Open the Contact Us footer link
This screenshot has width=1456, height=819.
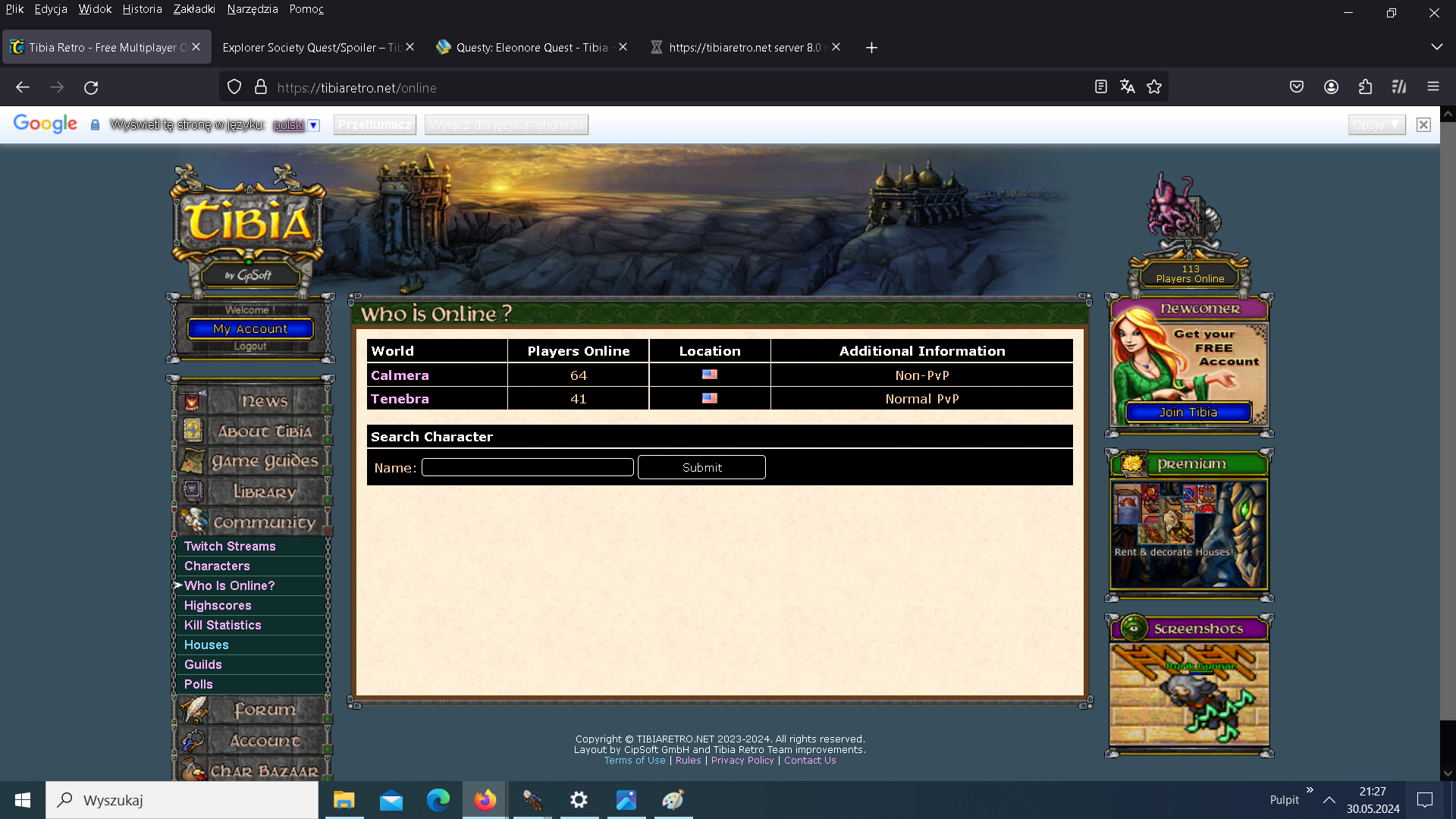810,761
